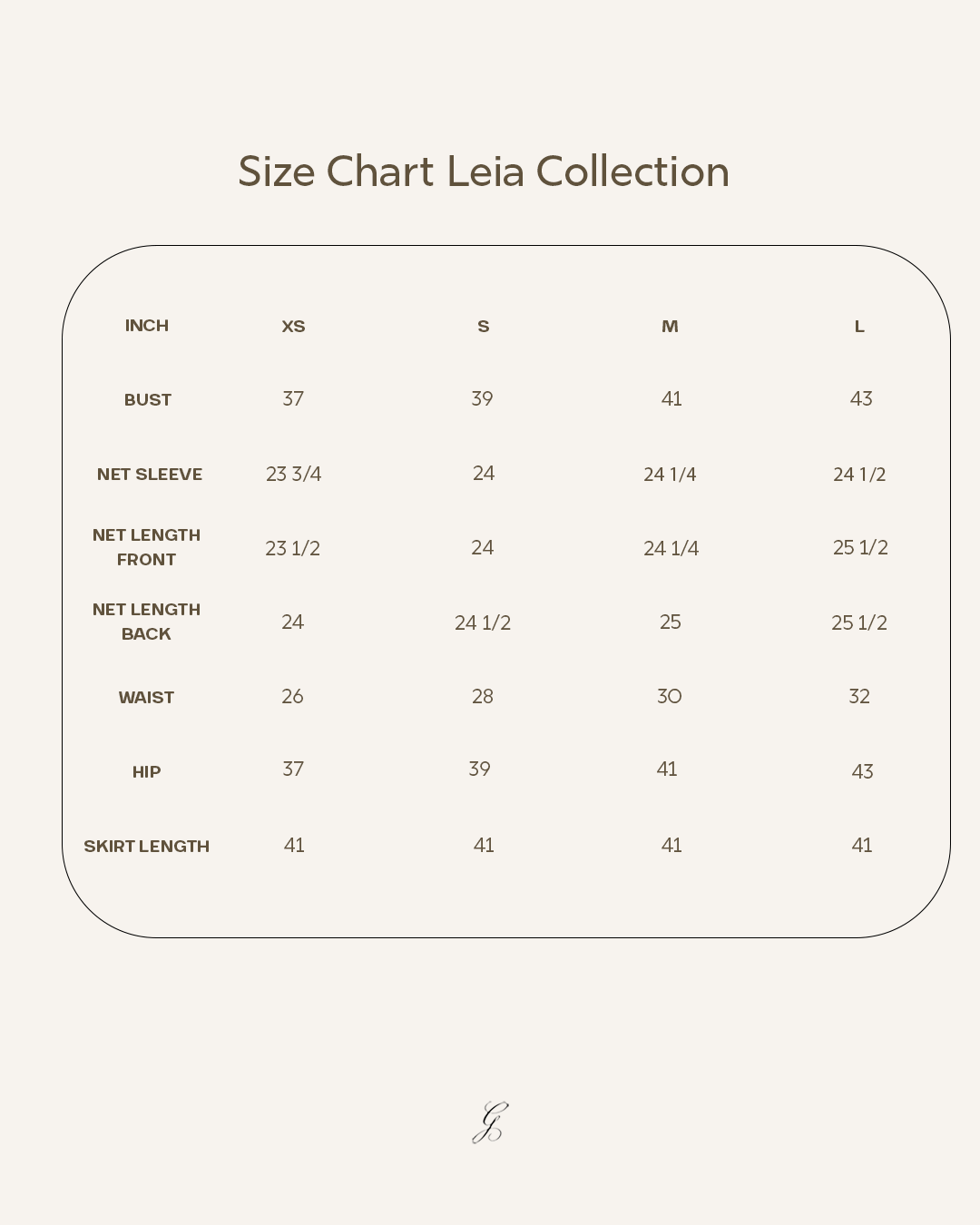Viewport: 980px width, 1225px height.
Task: Click the WAIST row label
Action: (x=146, y=698)
